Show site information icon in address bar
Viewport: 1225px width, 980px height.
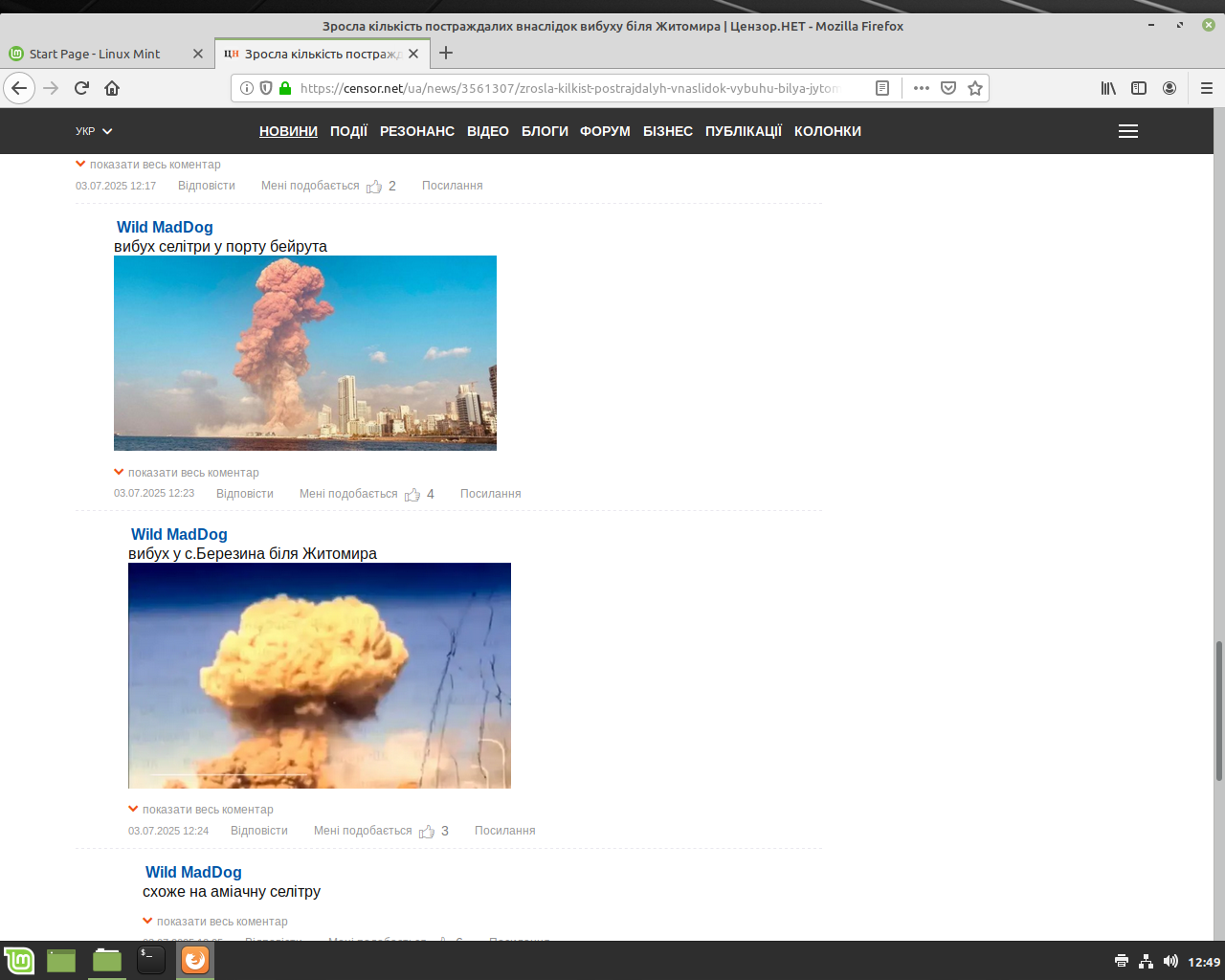pyautogui.click(x=247, y=88)
